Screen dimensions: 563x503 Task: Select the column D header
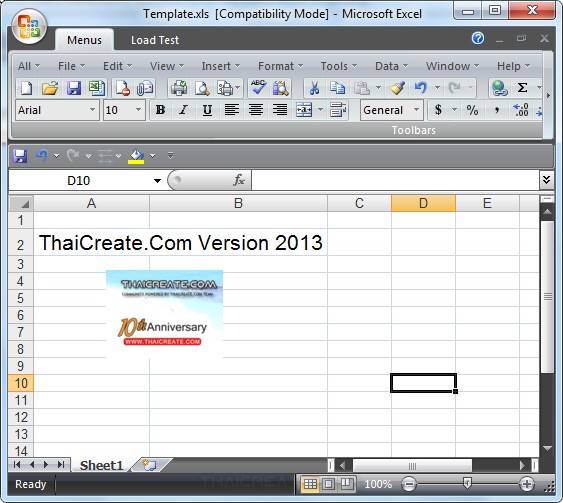tap(423, 203)
